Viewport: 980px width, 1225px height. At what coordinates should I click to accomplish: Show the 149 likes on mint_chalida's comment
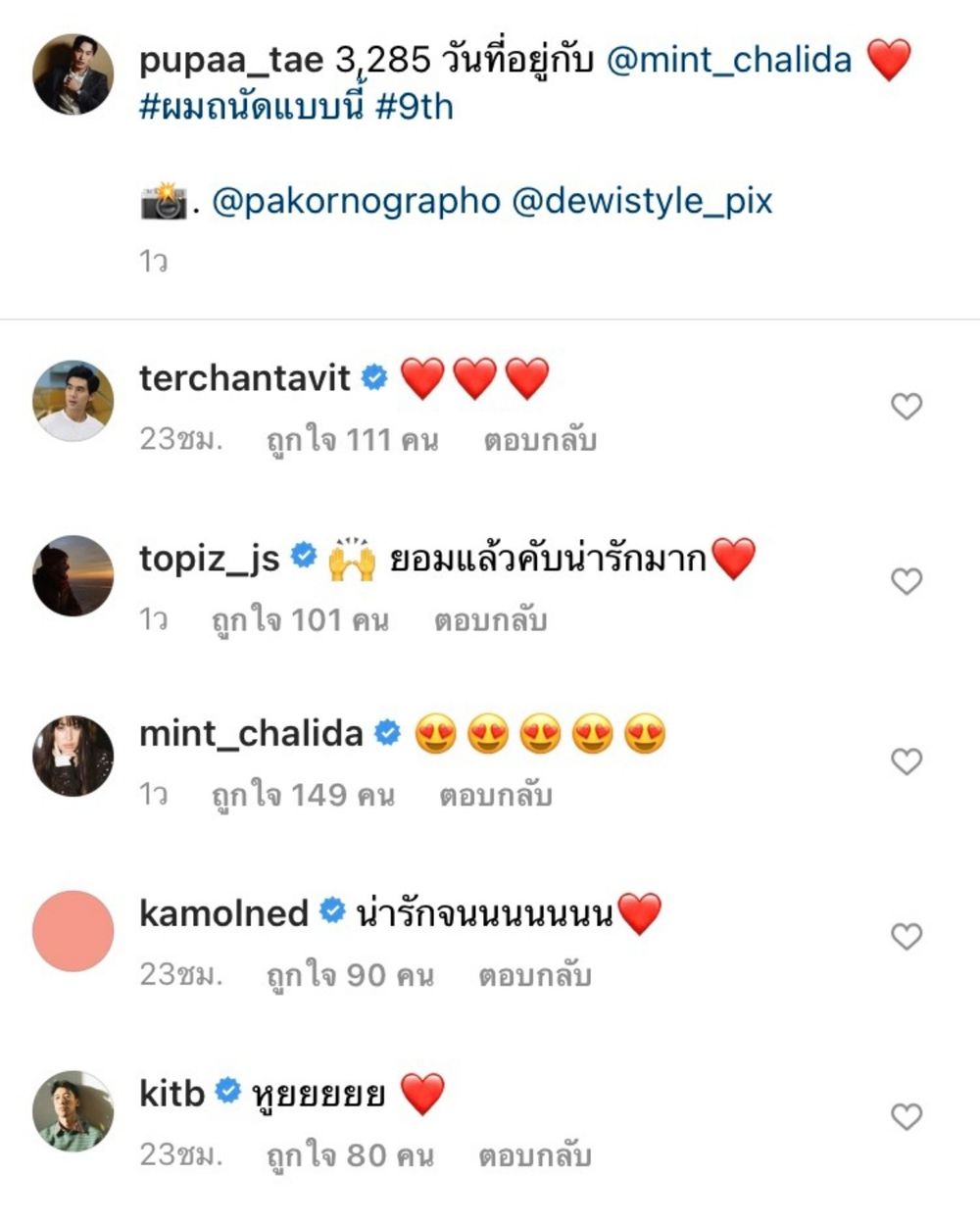tap(303, 795)
